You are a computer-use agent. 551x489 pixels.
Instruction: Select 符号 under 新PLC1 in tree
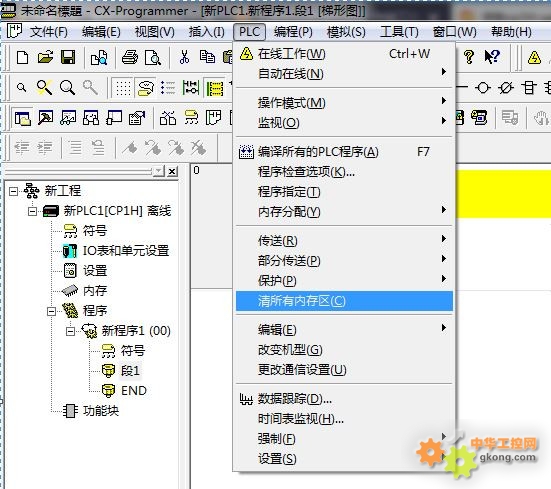[95, 231]
